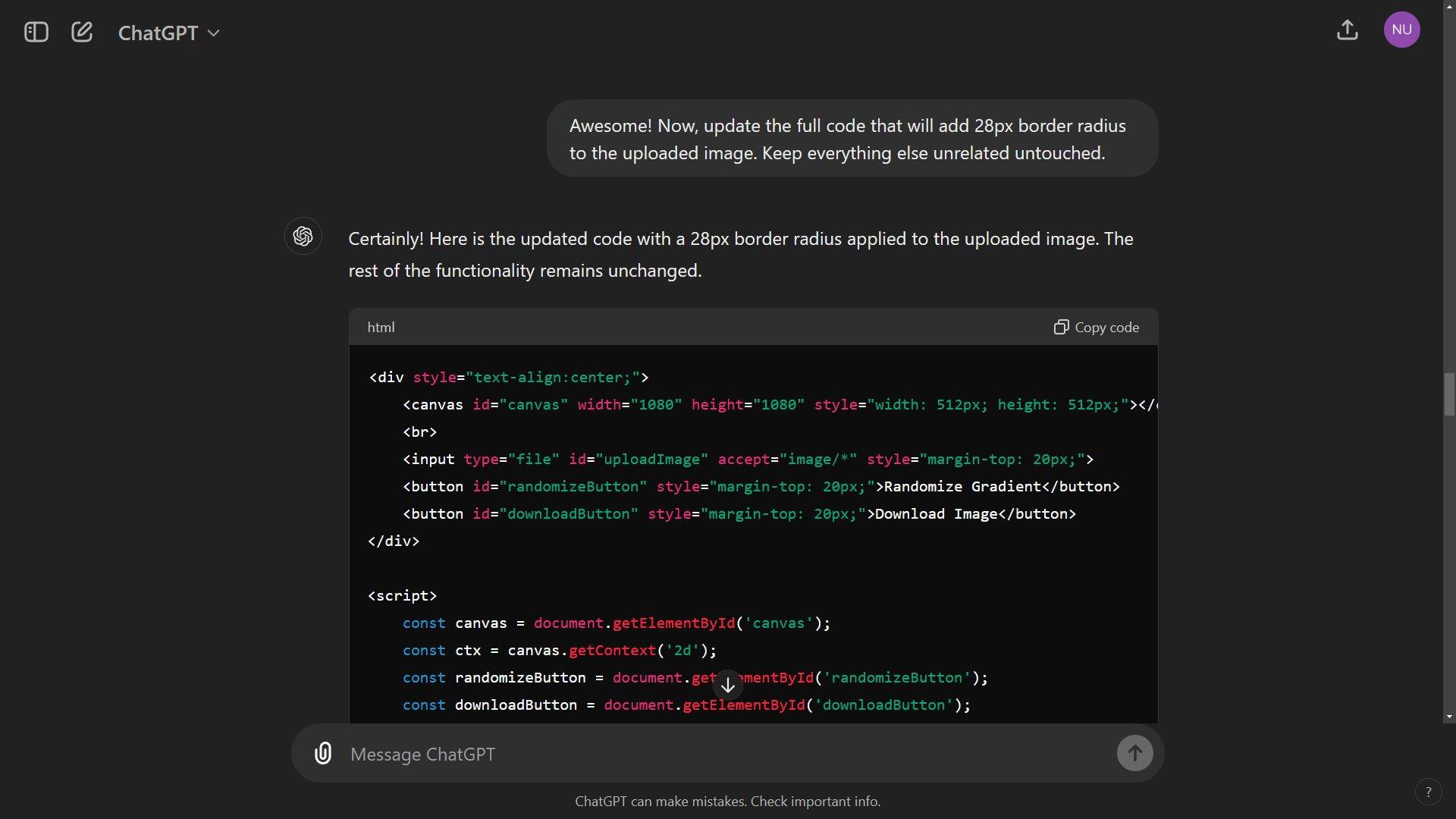The height and width of the screenshot is (819, 1456).
Task: Open help via the question mark icon
Action: tap(1428, 792)
